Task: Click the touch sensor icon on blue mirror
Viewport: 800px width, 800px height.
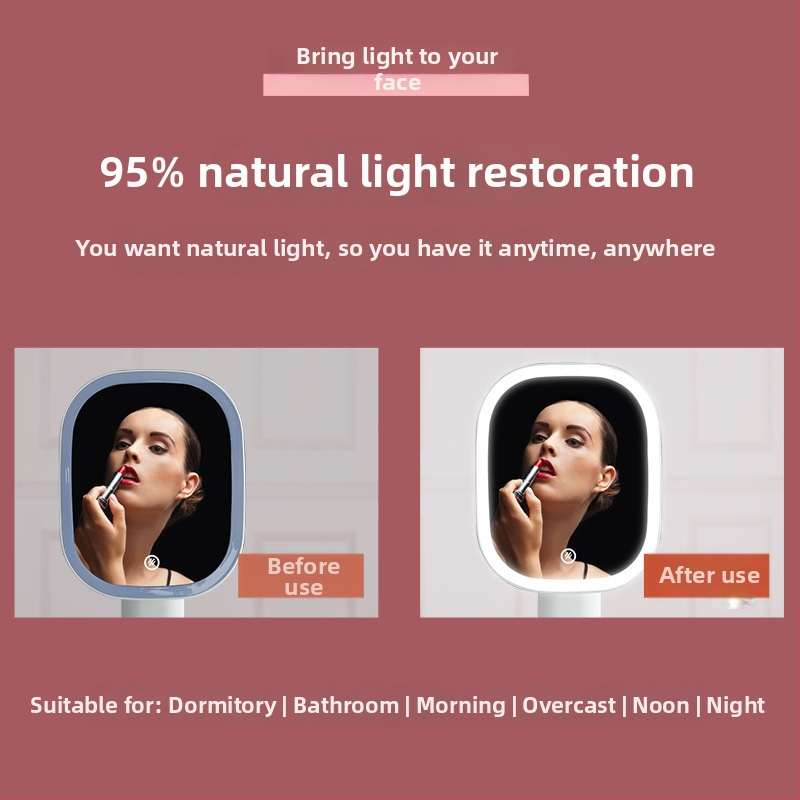Action: coord(152,562)
